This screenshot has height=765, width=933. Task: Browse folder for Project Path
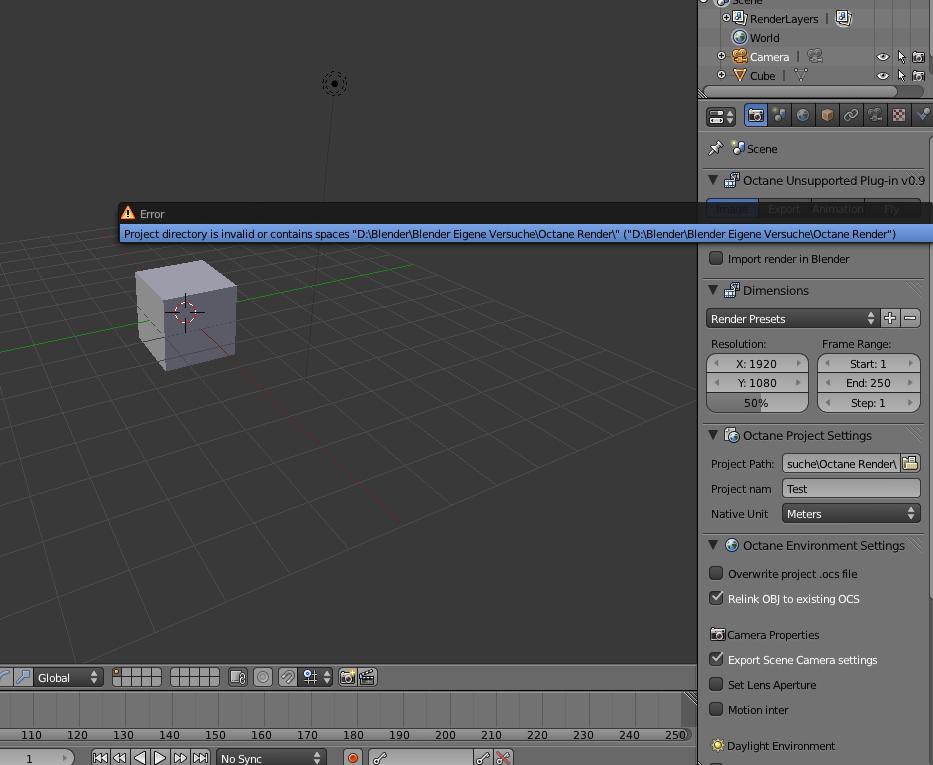(x=910, y=463)
